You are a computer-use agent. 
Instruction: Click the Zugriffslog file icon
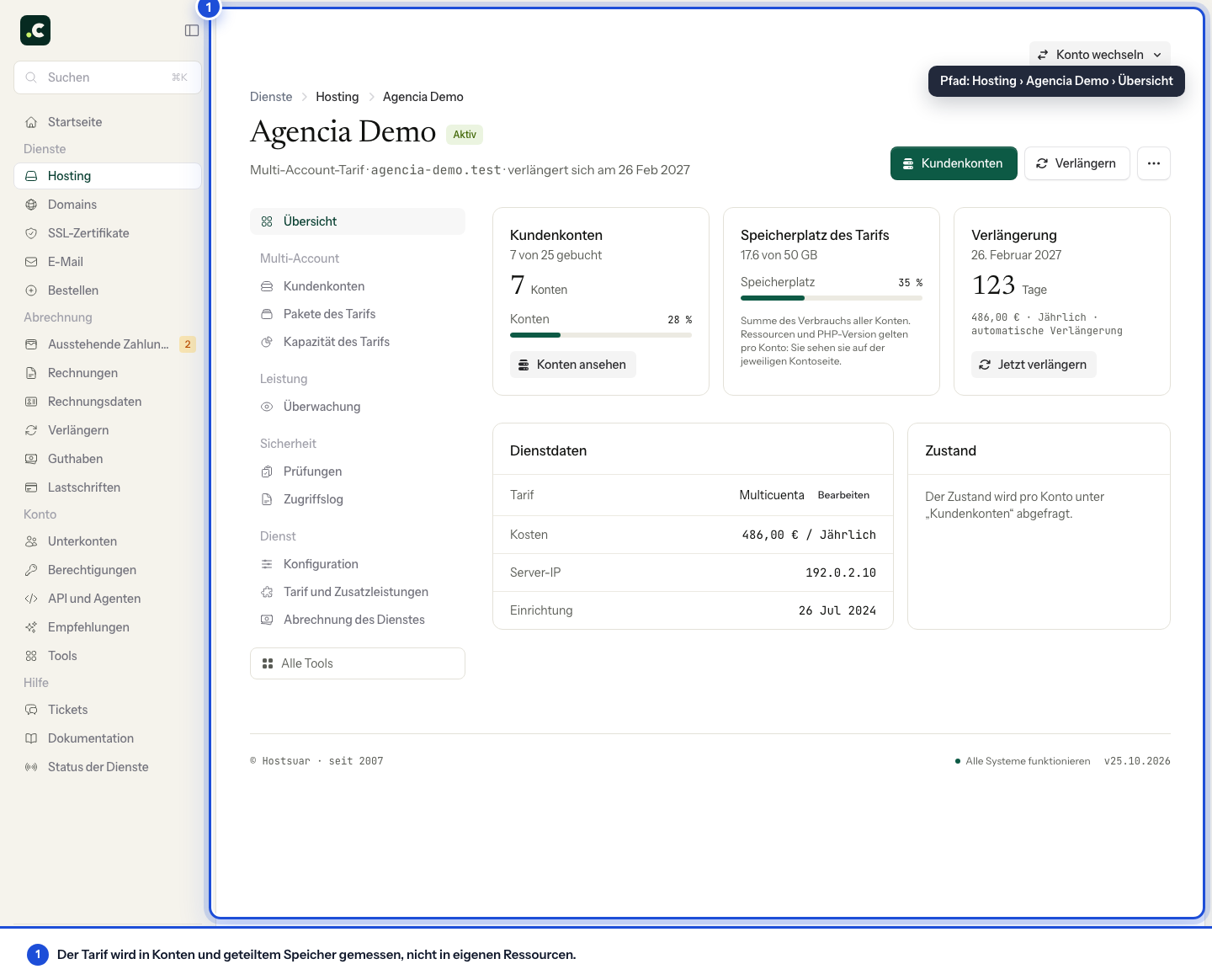click(x=267, y=499)
